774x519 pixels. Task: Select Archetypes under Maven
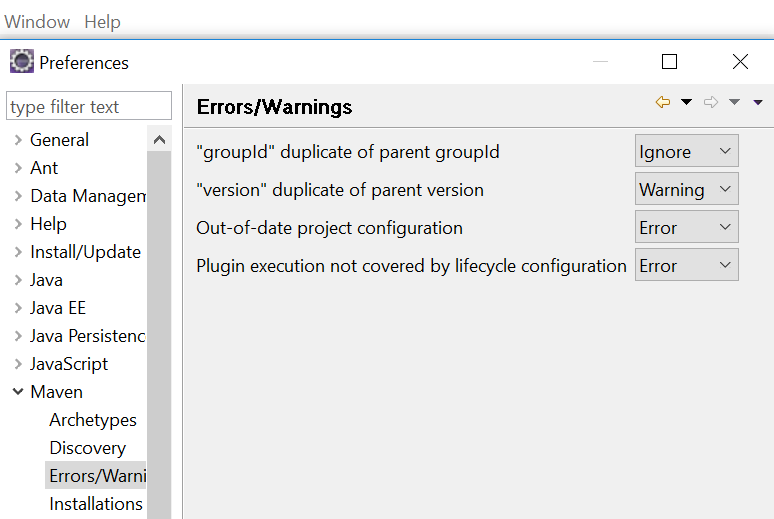point(93,420)
